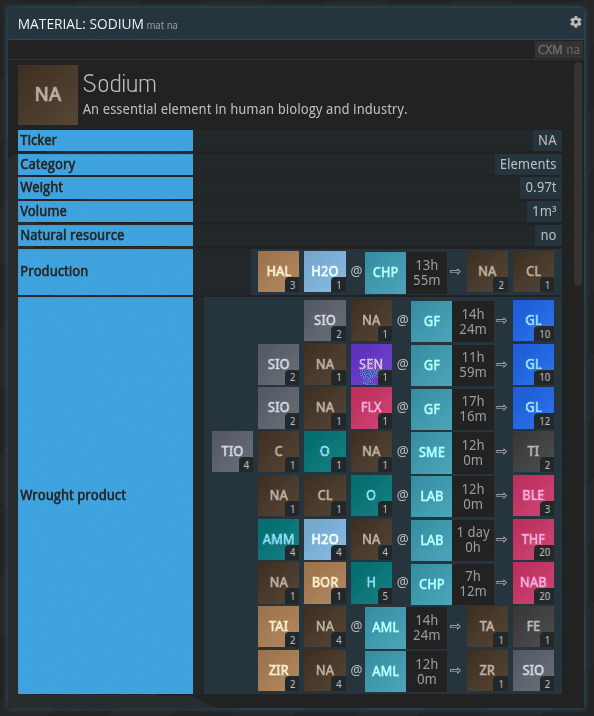Click the MATERIAL: SODIUM window title

click(80, 24)
